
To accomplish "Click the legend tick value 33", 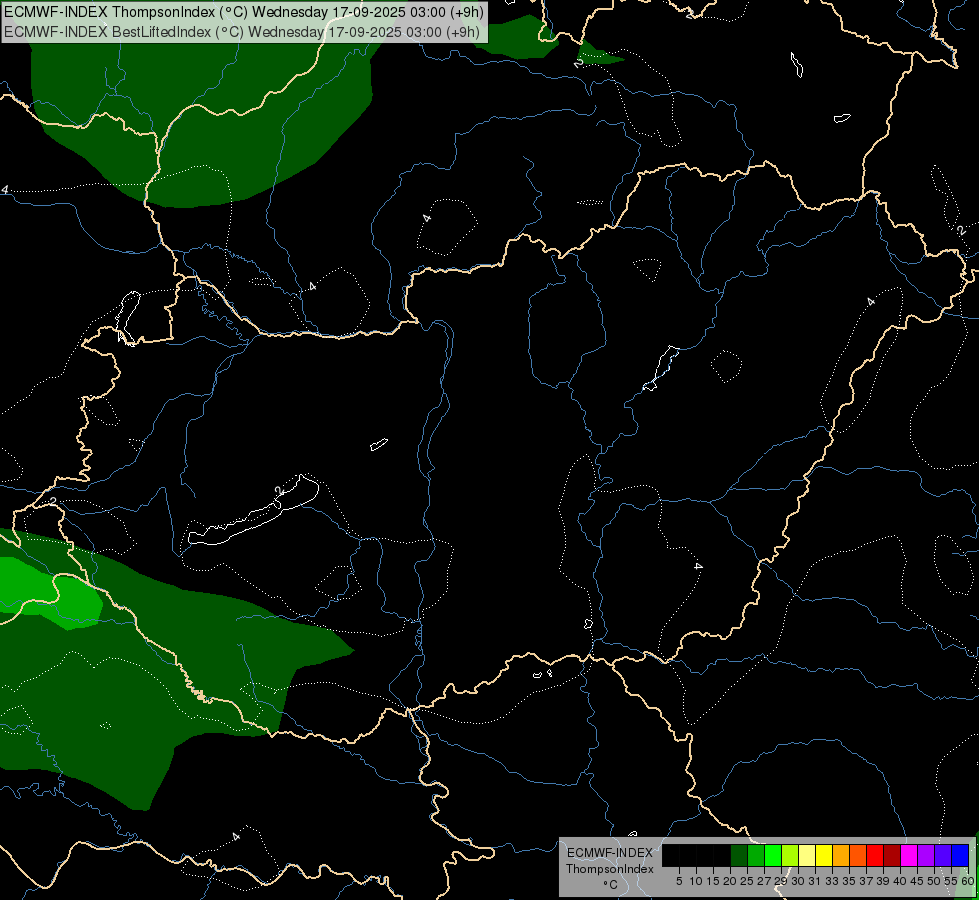I will pos(832,881).
